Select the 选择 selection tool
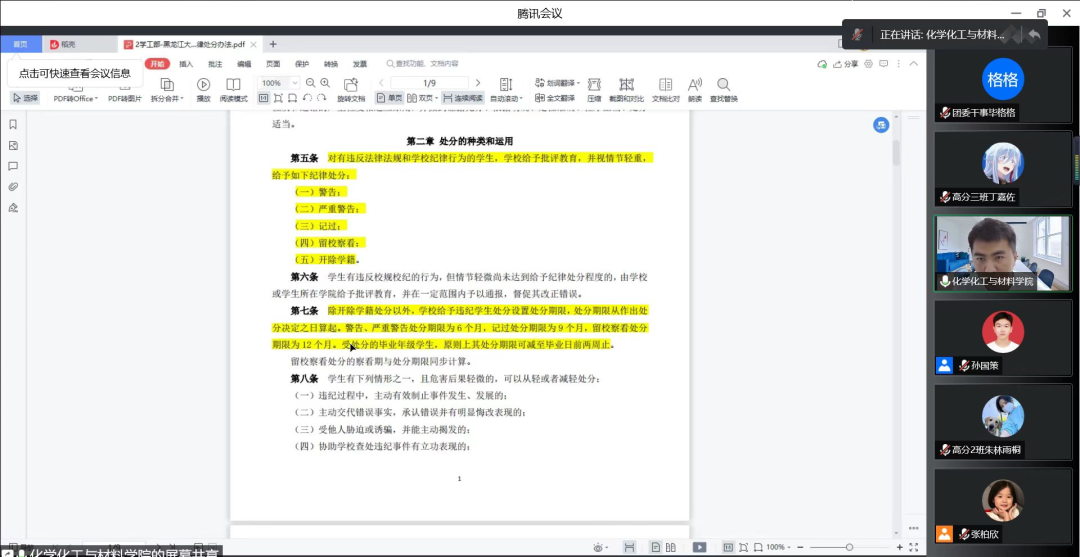The image size is (1080, 557). pos(25,98)
